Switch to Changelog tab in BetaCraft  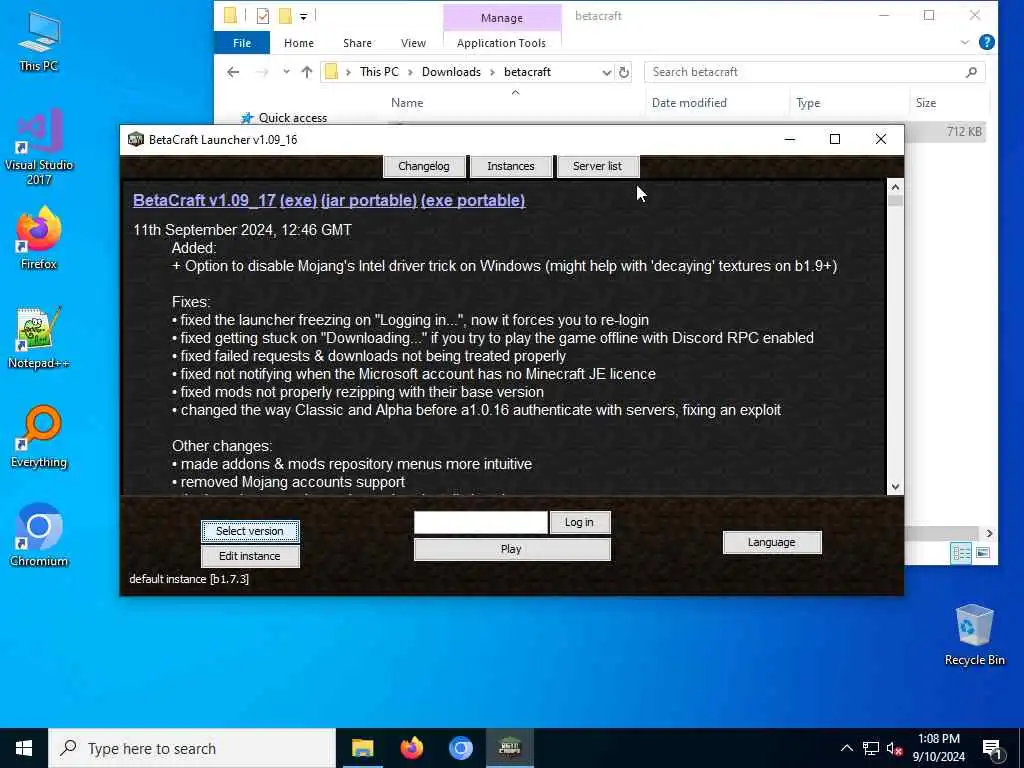pos(424,166)
